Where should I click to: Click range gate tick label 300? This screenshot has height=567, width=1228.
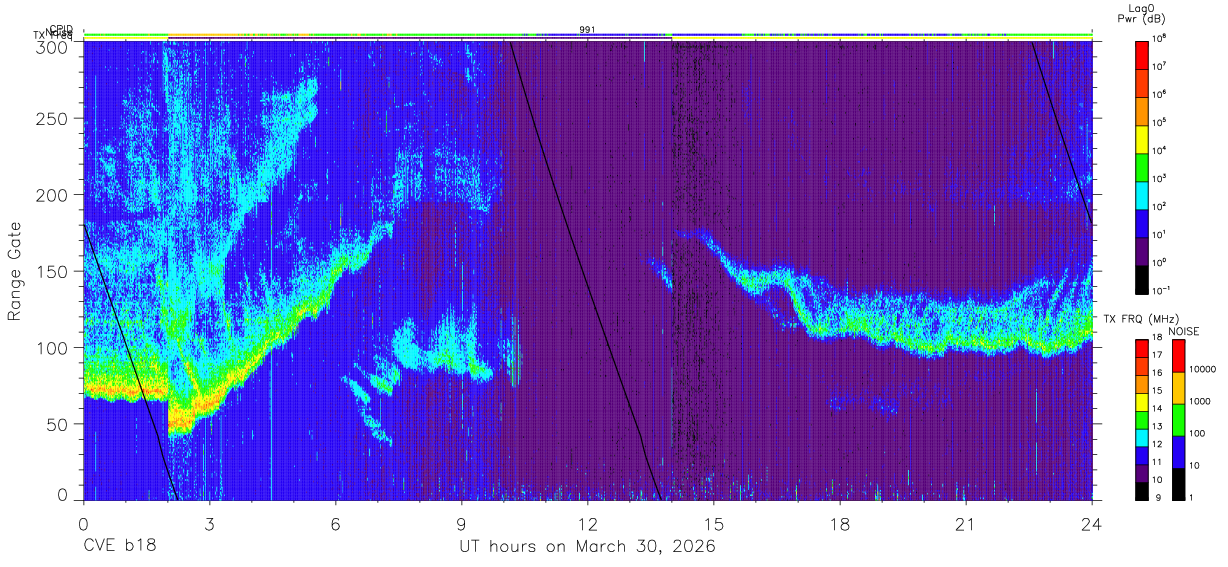coord(52,47)
